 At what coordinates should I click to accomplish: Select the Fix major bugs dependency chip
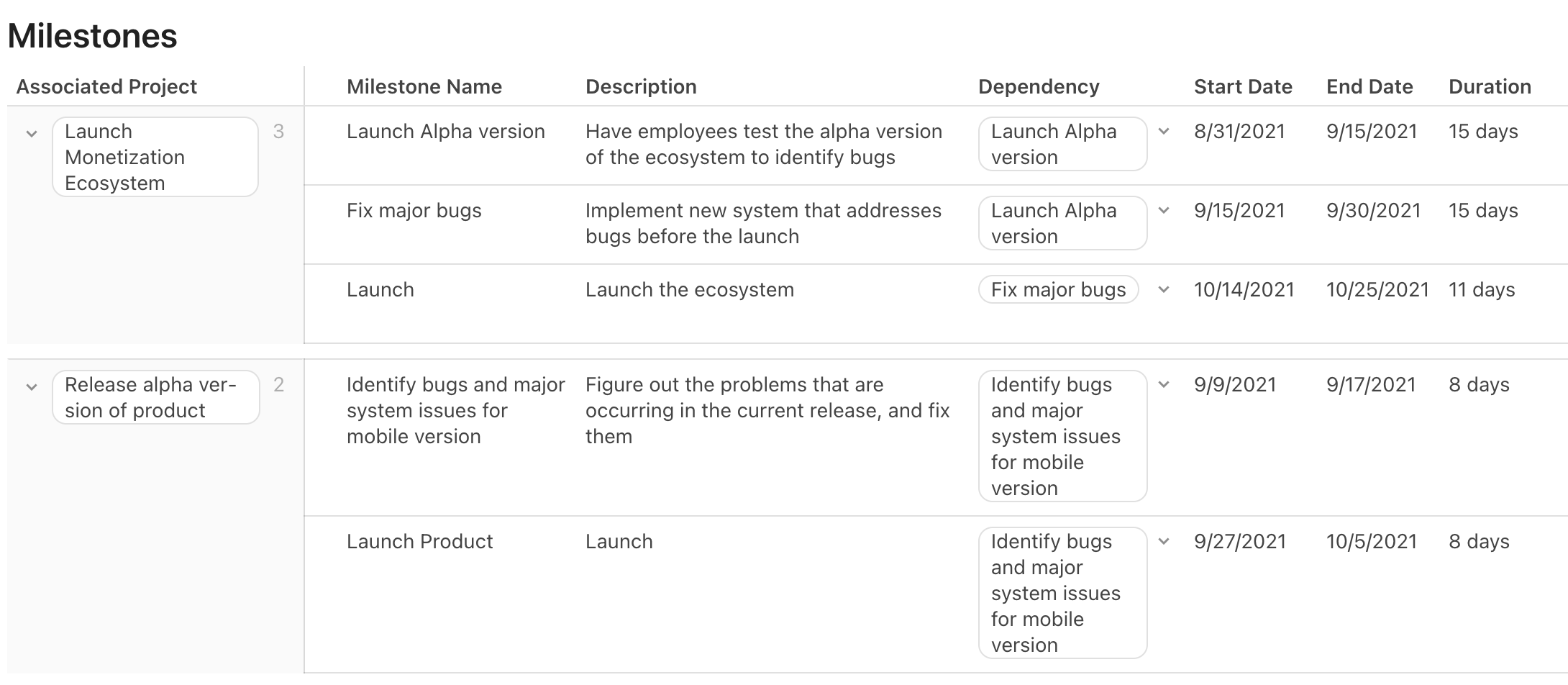click(1058, 289)
